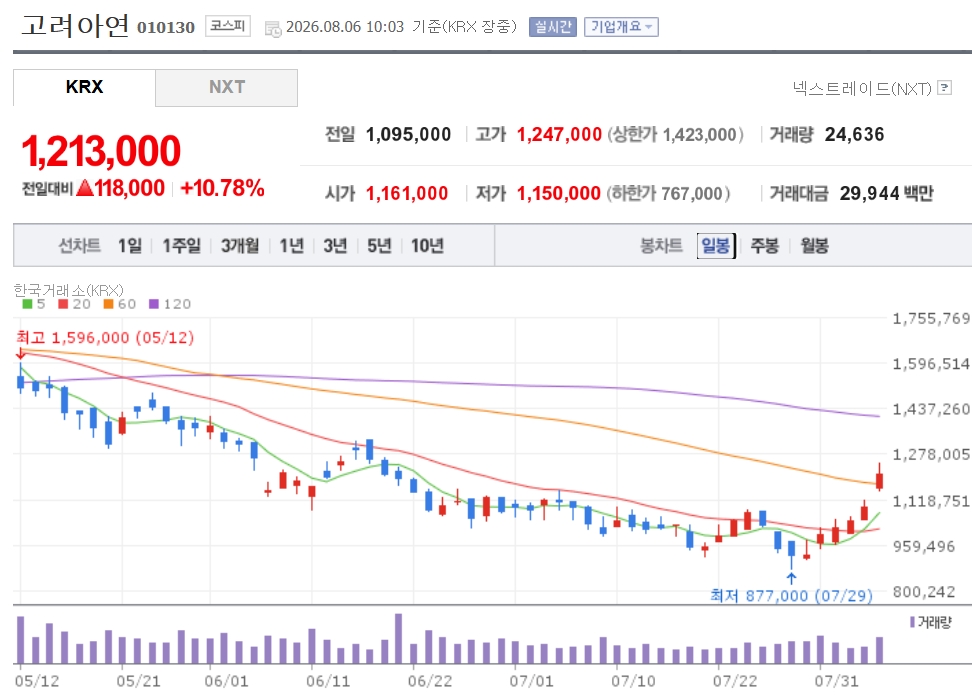Screen dimensions: 972x698
Task: Click the red 20-day moving average legend
Action: click(74, 304)
